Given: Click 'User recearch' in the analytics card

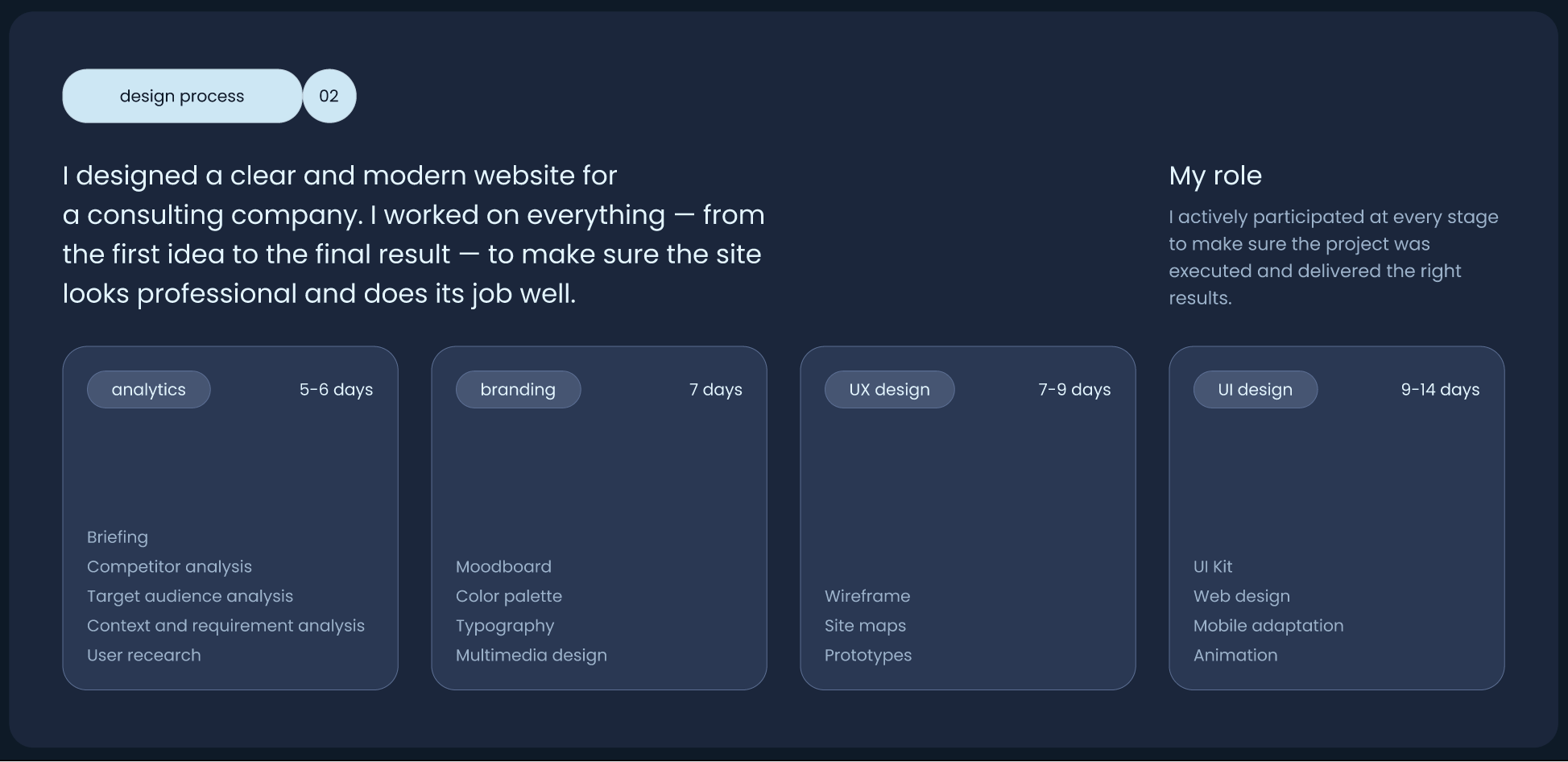Looking at the screenshot, I should pyautogui.click(x=143, y=655).
